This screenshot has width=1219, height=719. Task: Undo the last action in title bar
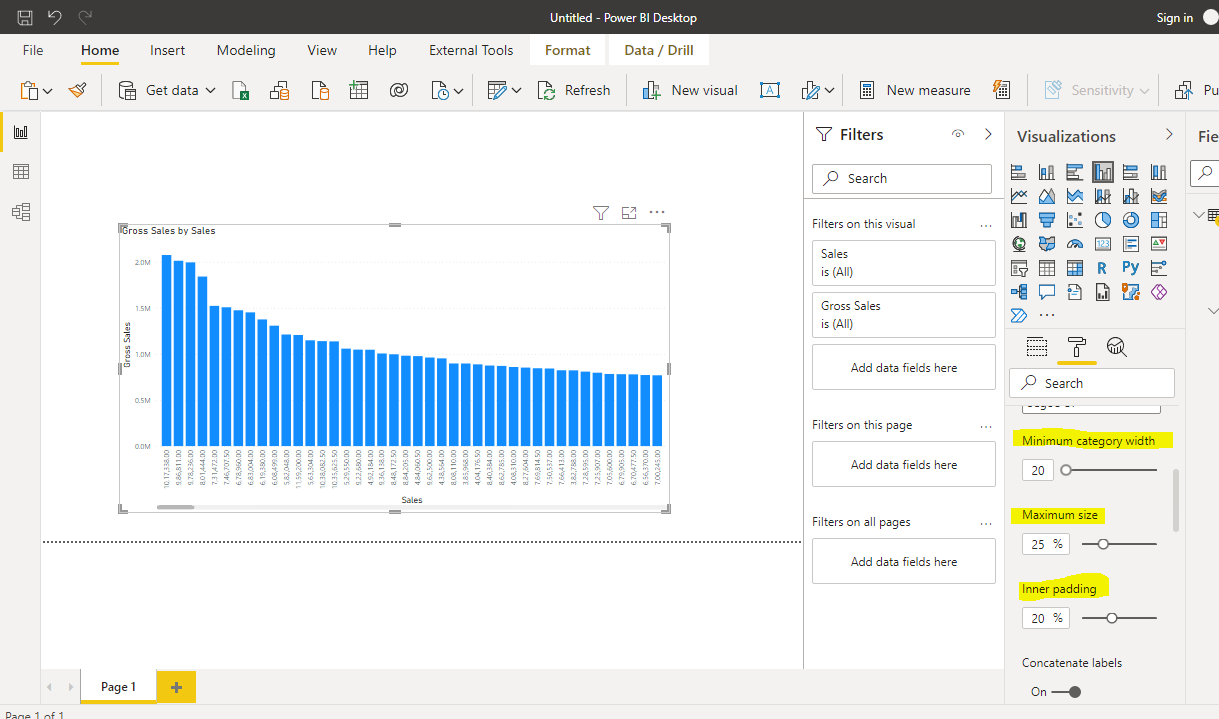tap(55, 17)
